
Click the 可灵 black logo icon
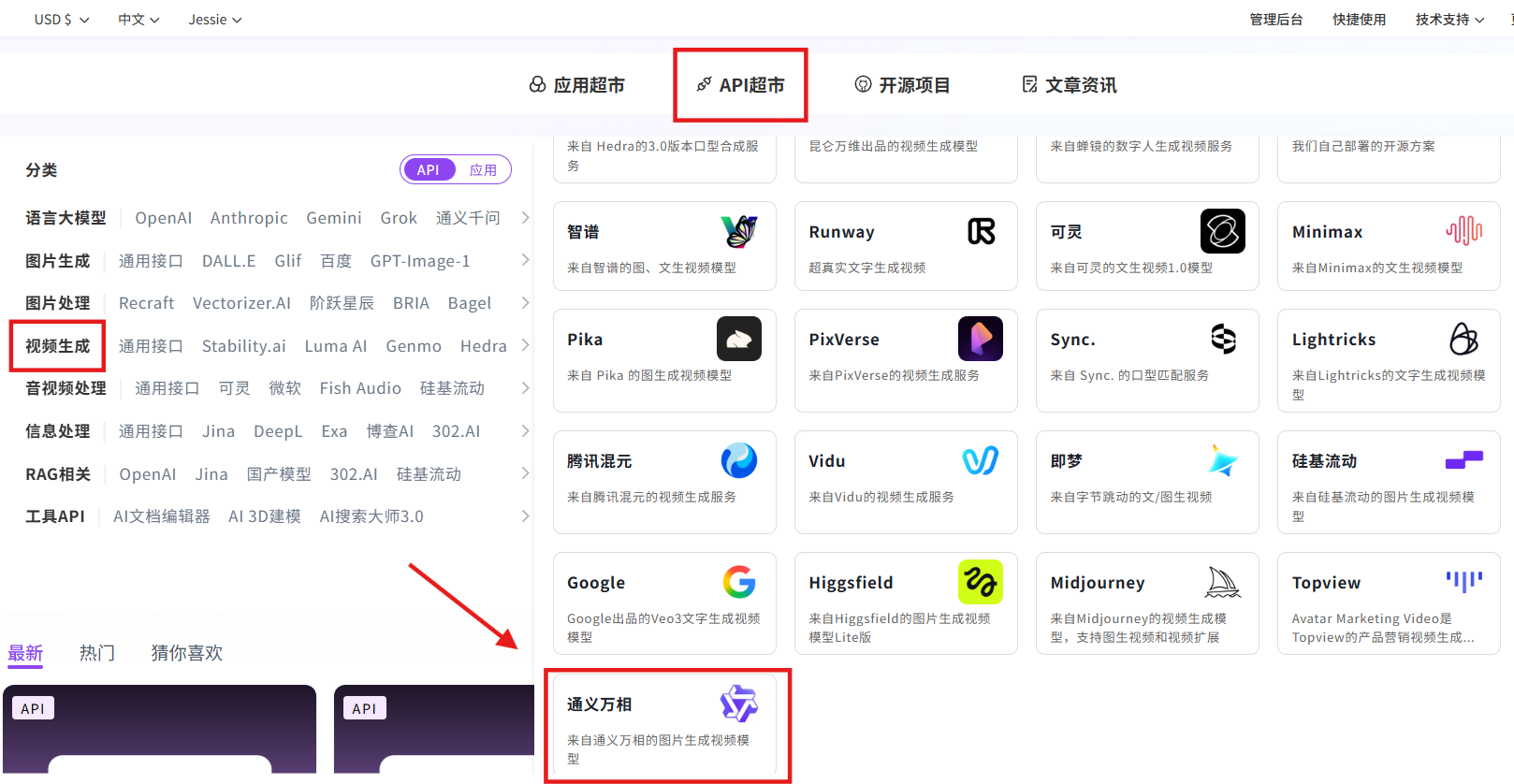(1222, 231)
